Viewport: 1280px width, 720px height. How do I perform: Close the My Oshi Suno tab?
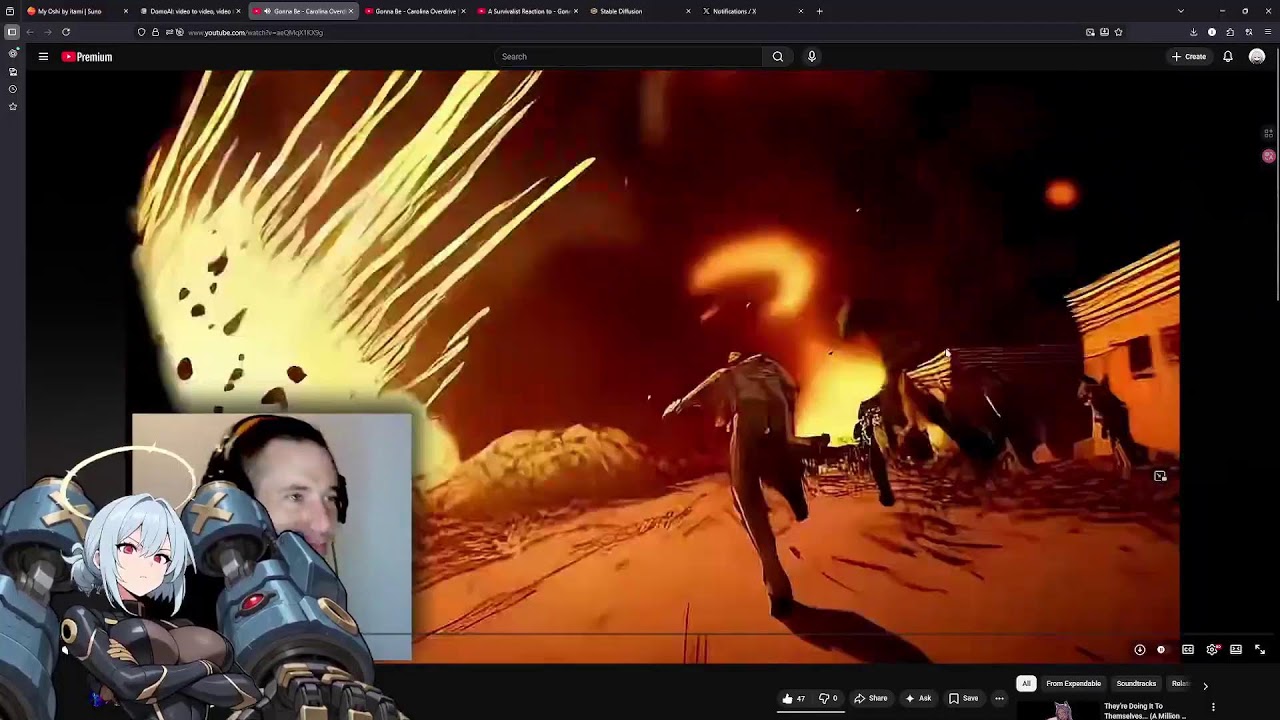(126, 11)
